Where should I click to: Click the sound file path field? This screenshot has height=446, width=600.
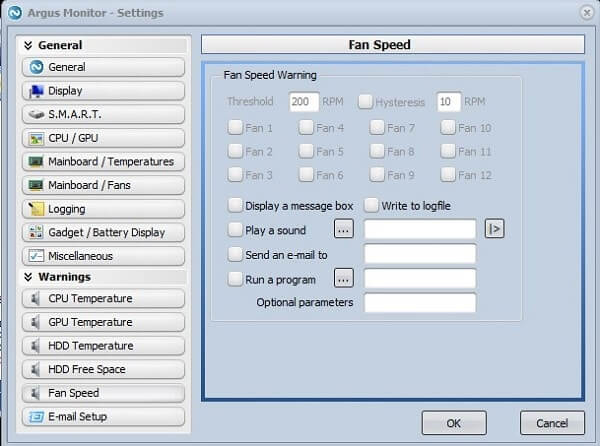pos(420,229)
